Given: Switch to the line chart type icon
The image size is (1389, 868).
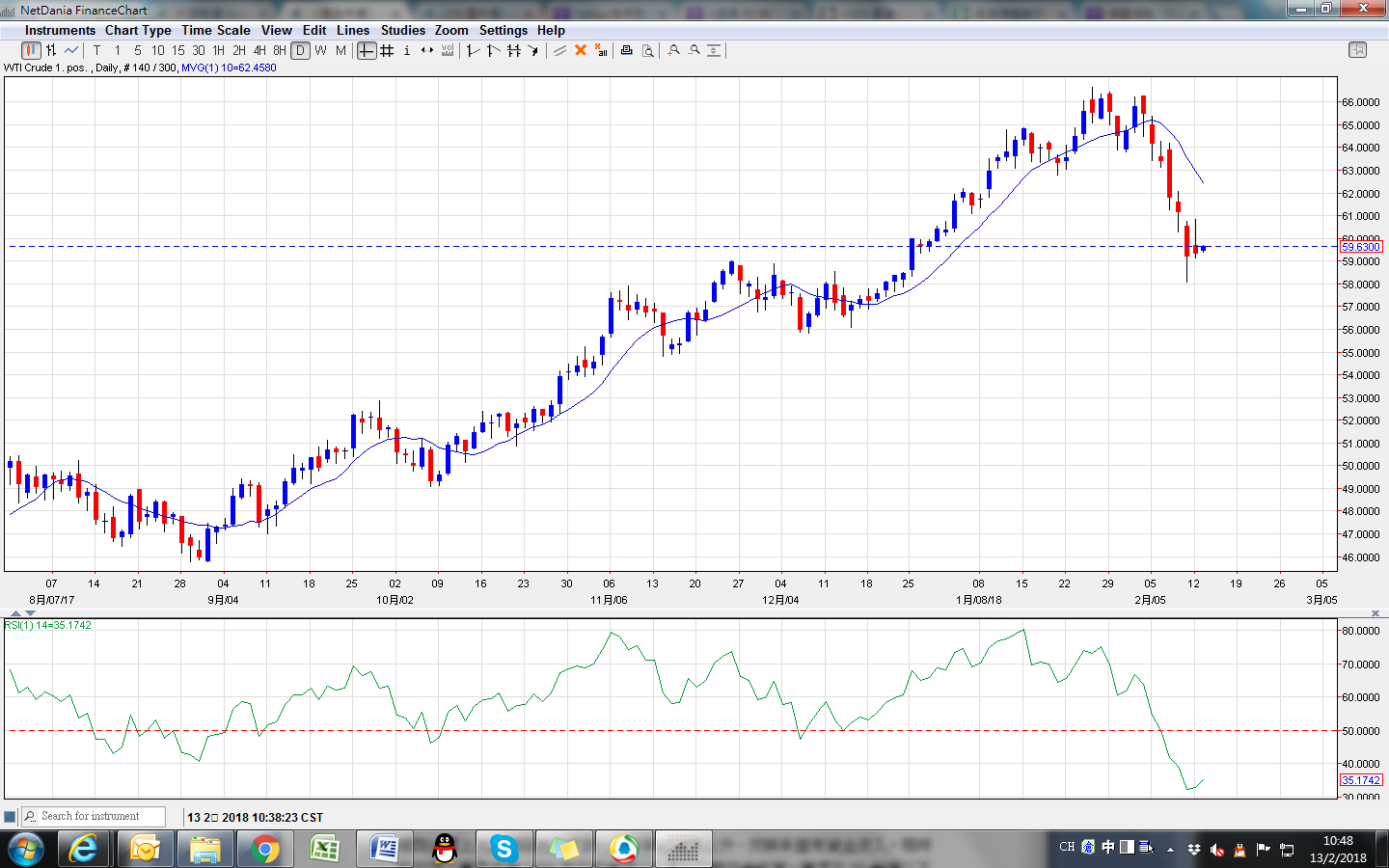Looking at the screenshot, I should click(x=71, y=50).
